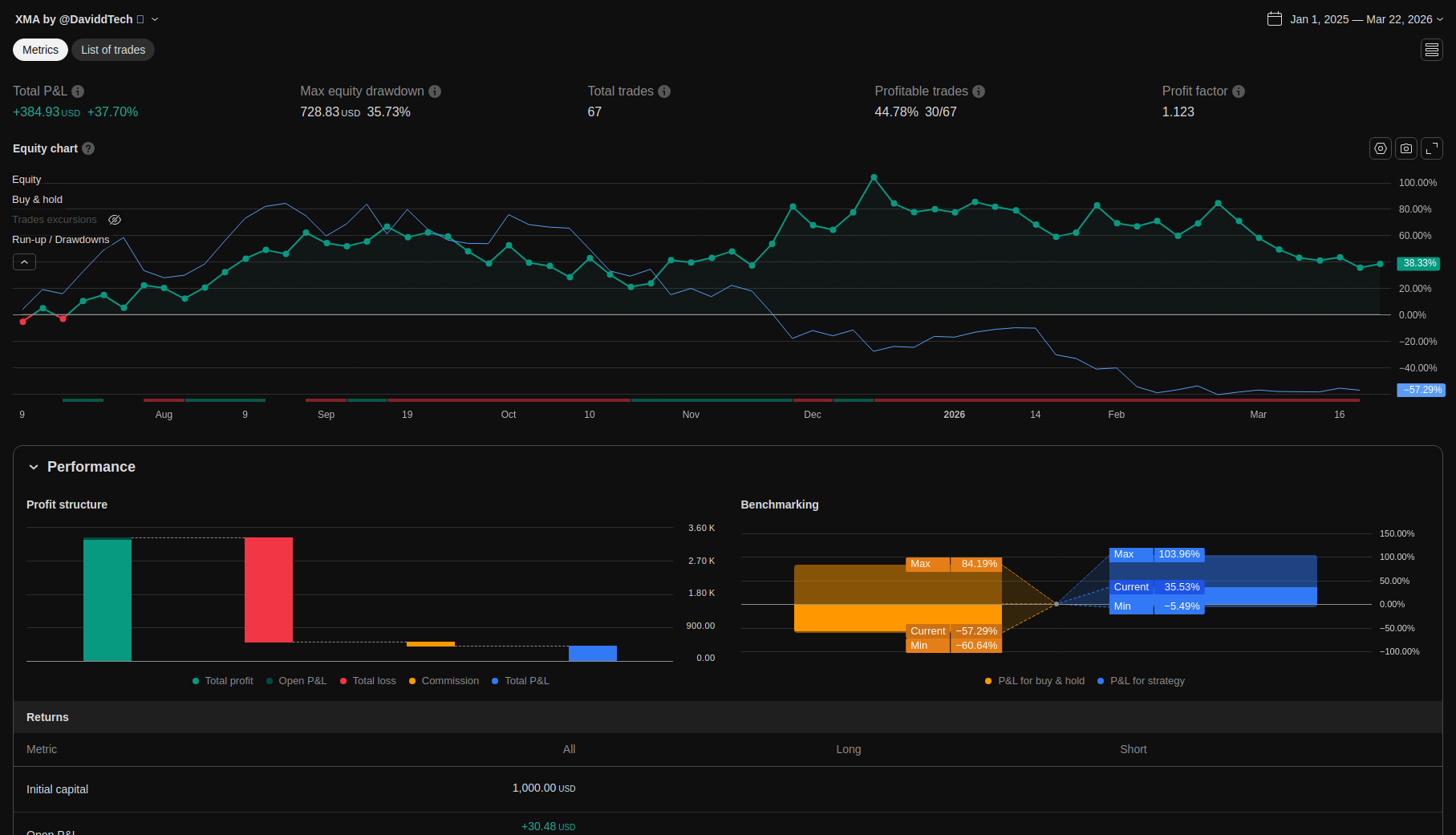Switch to the List of trades tab
The height and width of the screenshot is (835, 1456).
pos(113,50)
